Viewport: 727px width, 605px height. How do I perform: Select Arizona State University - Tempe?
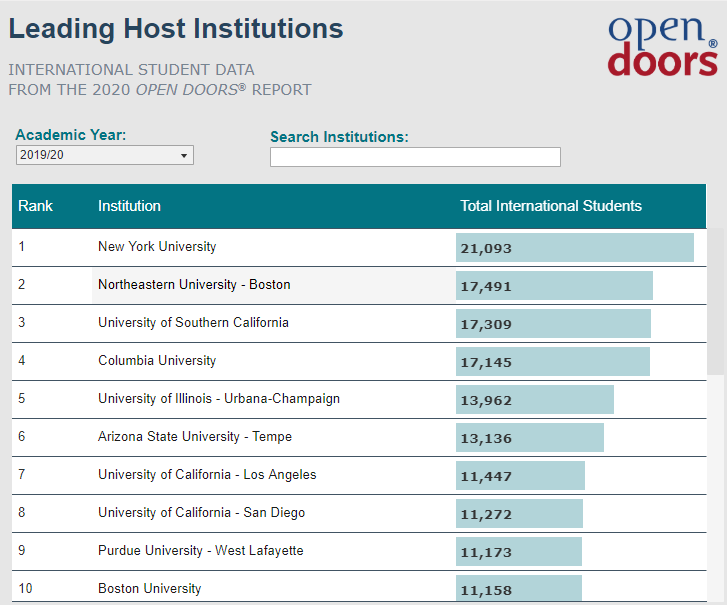point(195,437)
